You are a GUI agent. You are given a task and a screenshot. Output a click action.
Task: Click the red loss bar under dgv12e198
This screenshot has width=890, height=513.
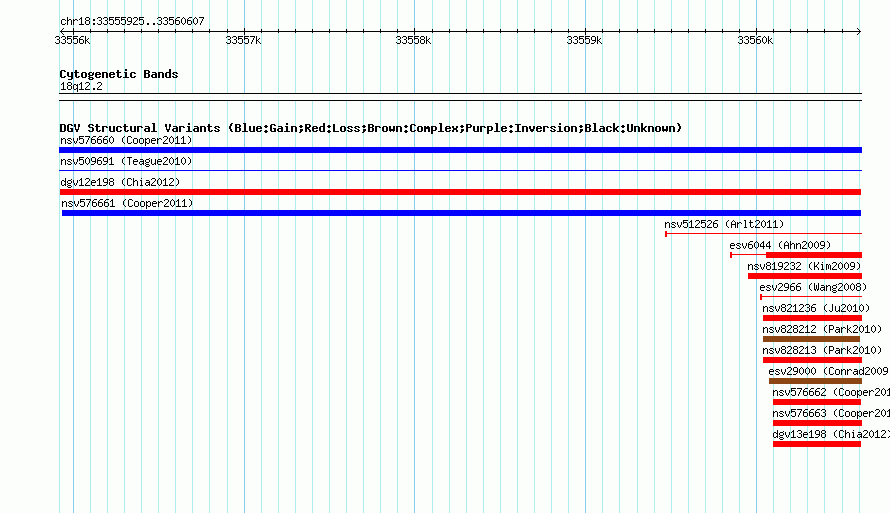click(460, 192)
